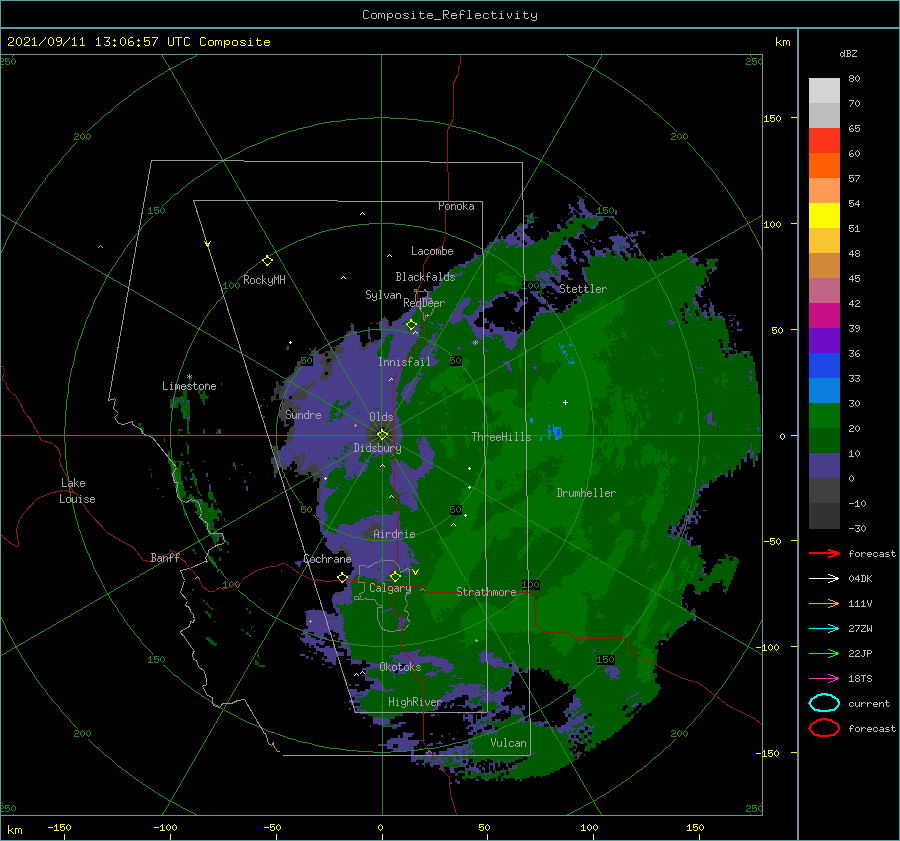900x841 pixels.
Task: Click the 45 dBZ pink color swatch
Action: pyautogui.click(x=824, y=290)
